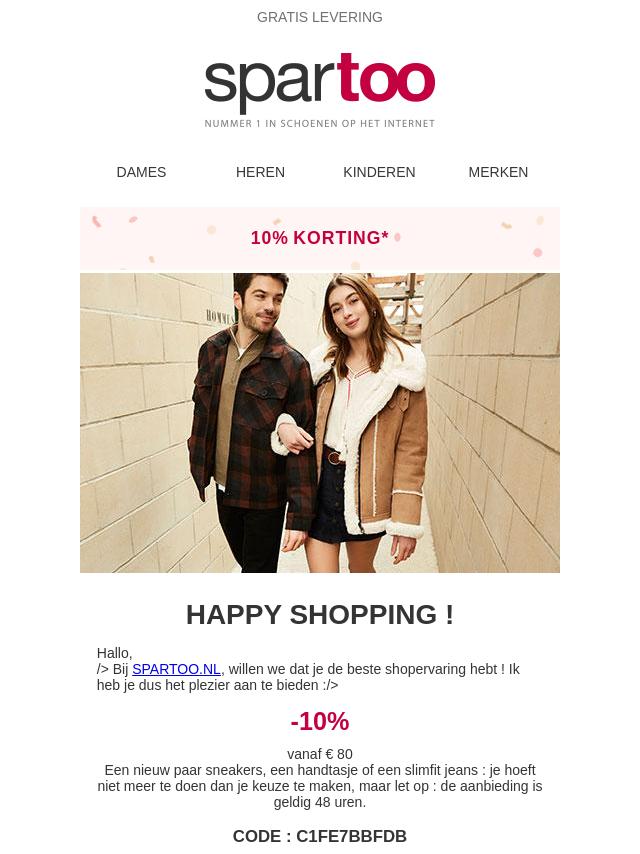The image size is (640, 854).
Task: Click the HAPPY SHOPPING ! heading
Action: point(320,614)
